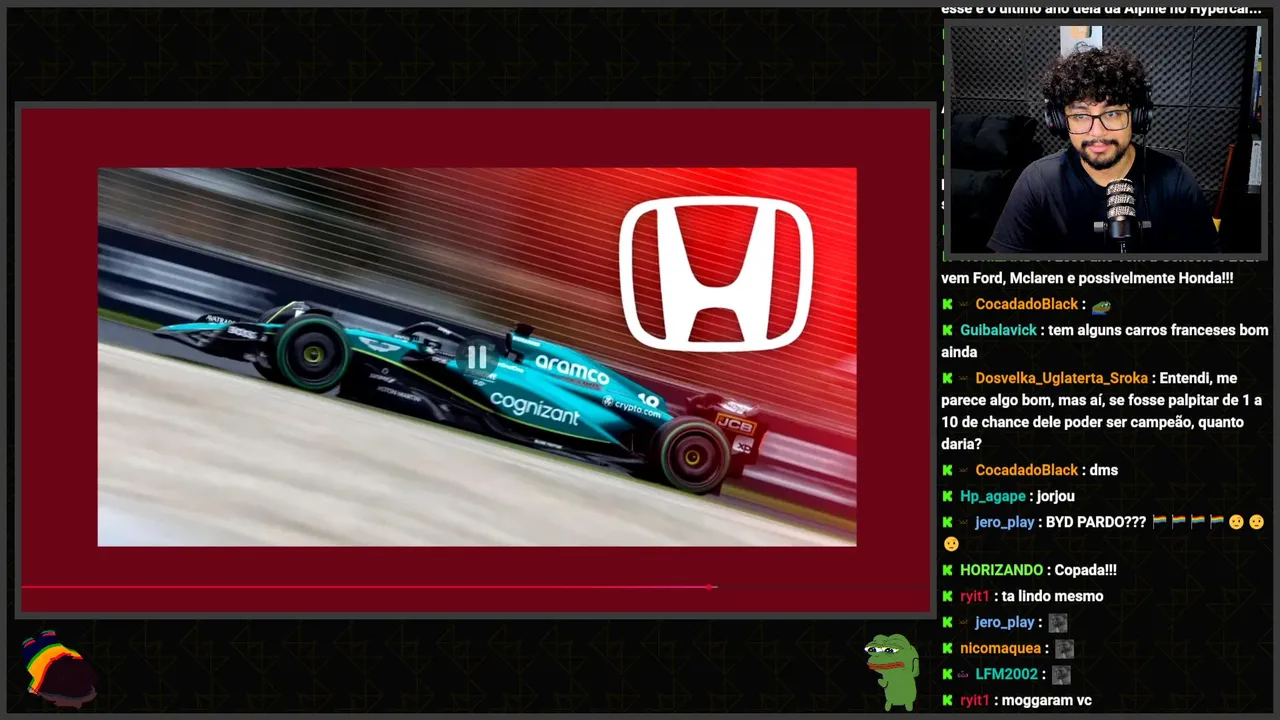Click worried emoji on jero_play's wrapped second line
Image resolution: width=1280 pixels, height=720 pixels.
tap(951, 544)
